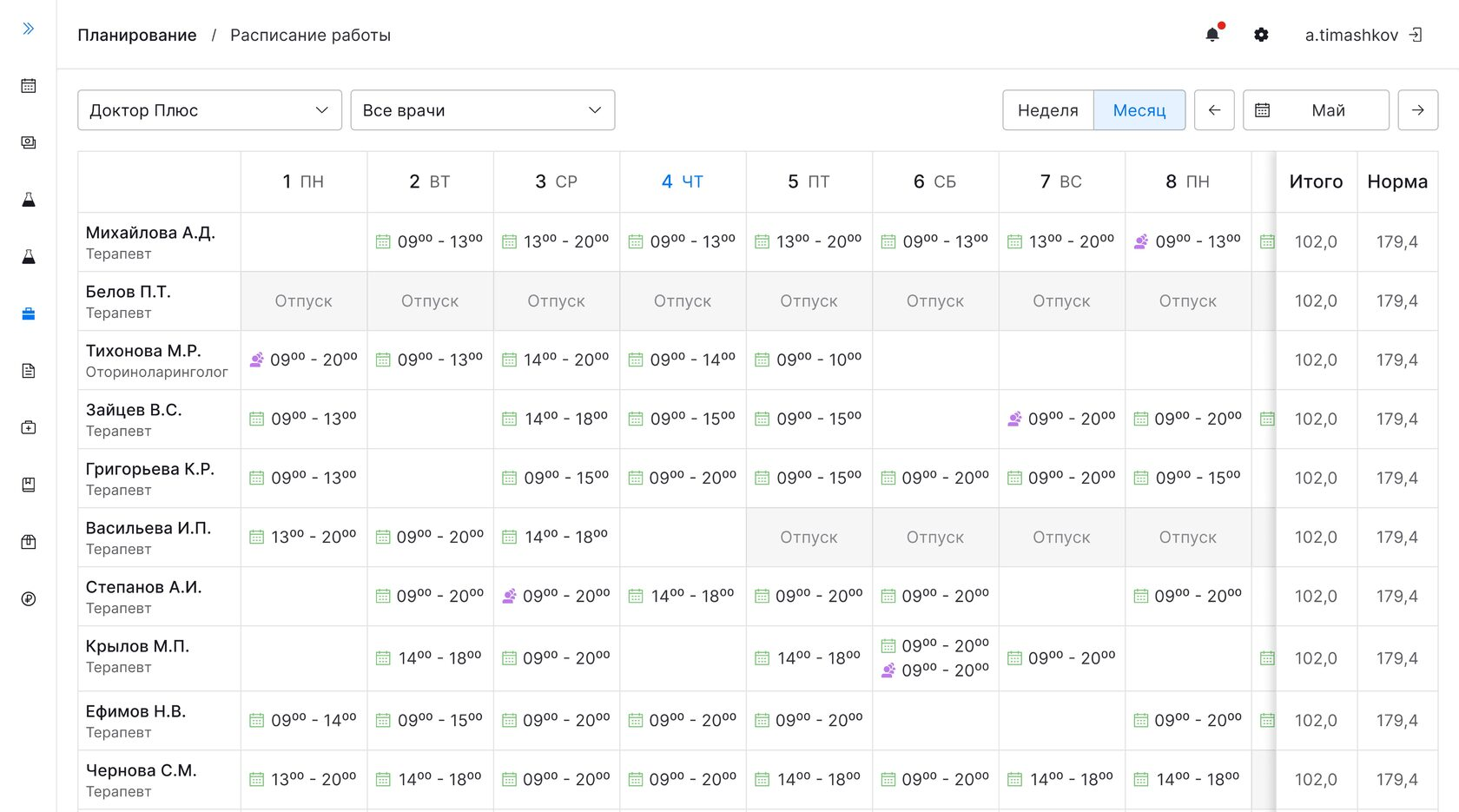Open the medical kit sidebar icon
This screenshot has width=1459, height=812.
coord(29,427)
